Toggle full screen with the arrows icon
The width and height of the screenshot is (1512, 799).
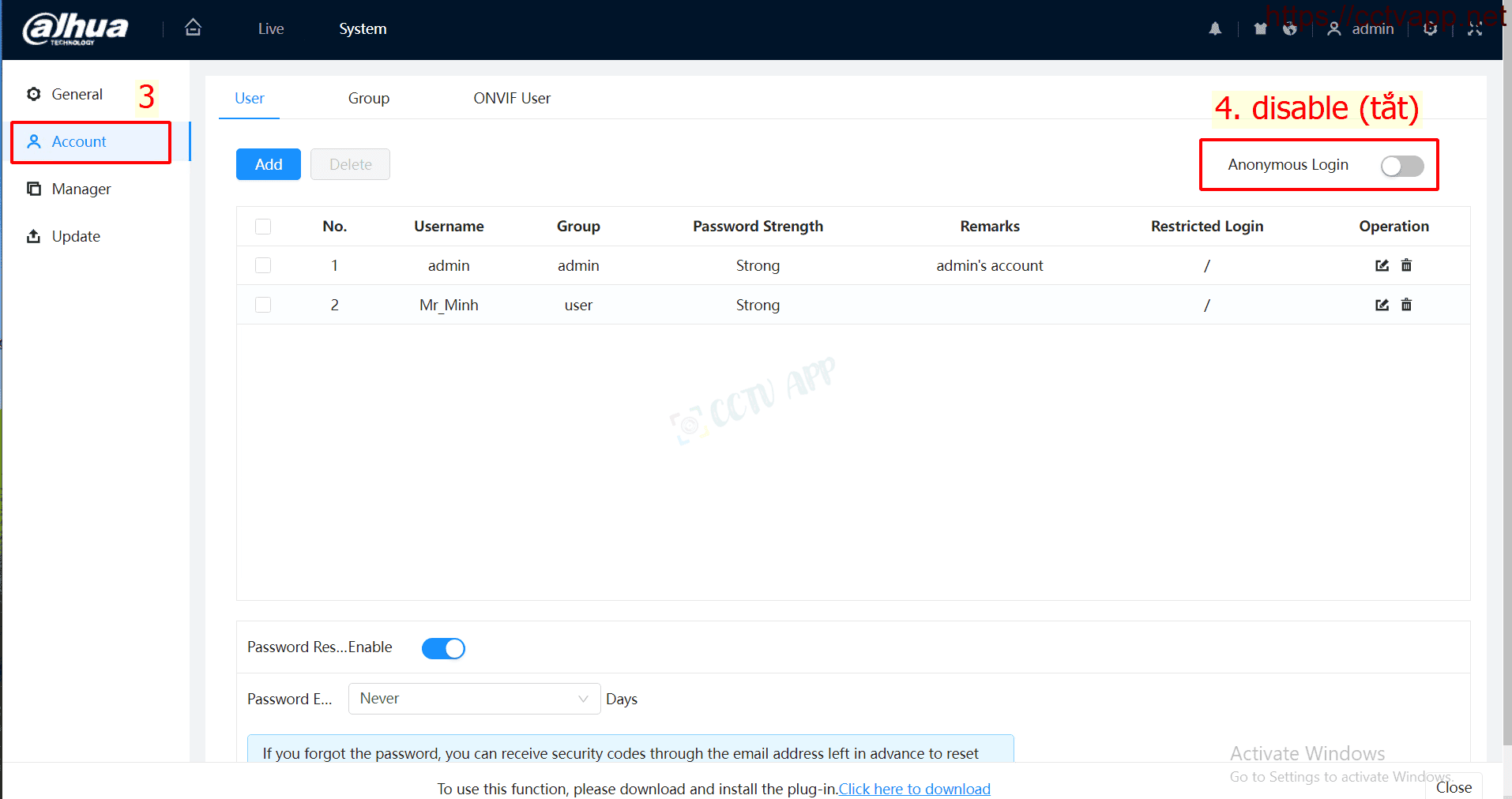tap(1474, 29)
